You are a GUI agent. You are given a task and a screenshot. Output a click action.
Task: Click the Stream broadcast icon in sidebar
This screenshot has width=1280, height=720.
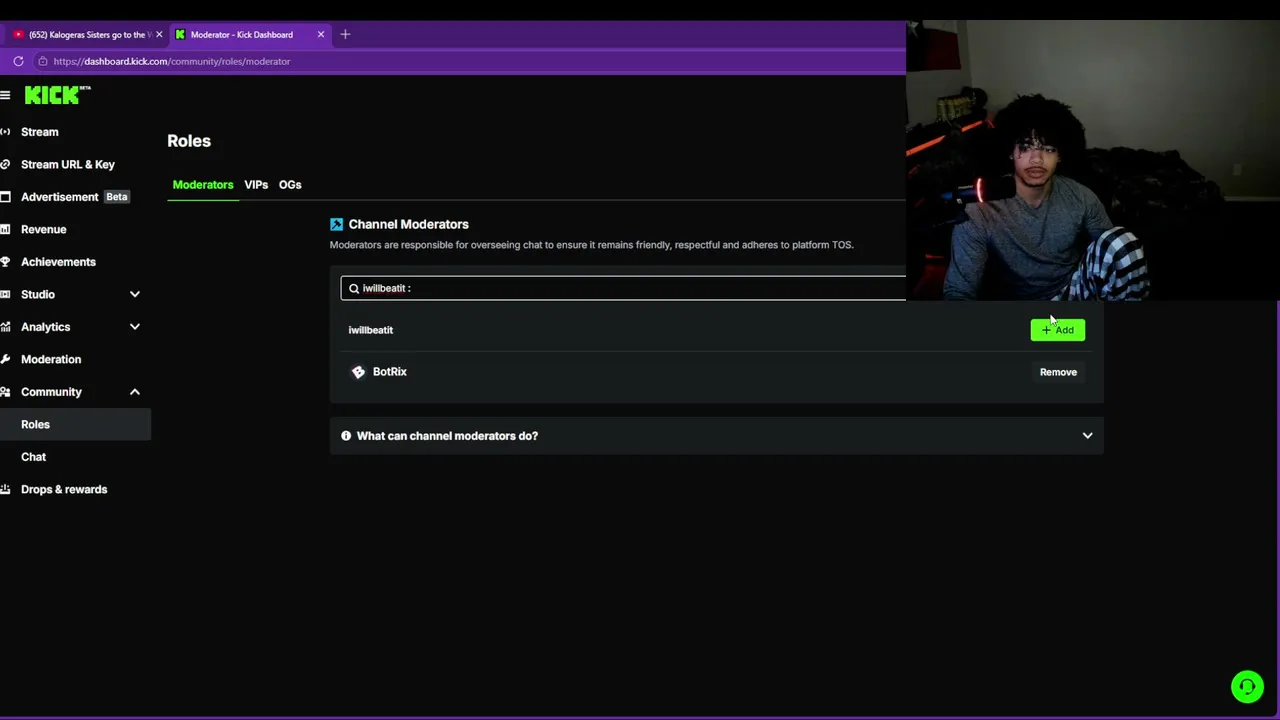(x=5, y=132)
